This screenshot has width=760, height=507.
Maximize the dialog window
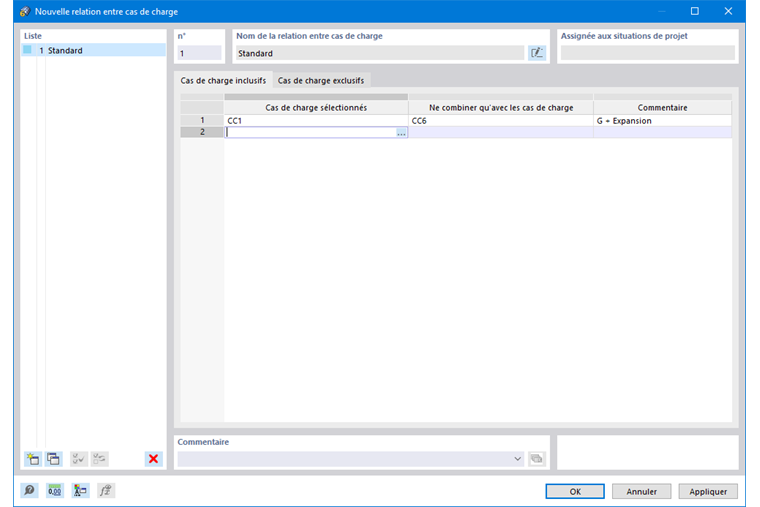click(695, 11)
